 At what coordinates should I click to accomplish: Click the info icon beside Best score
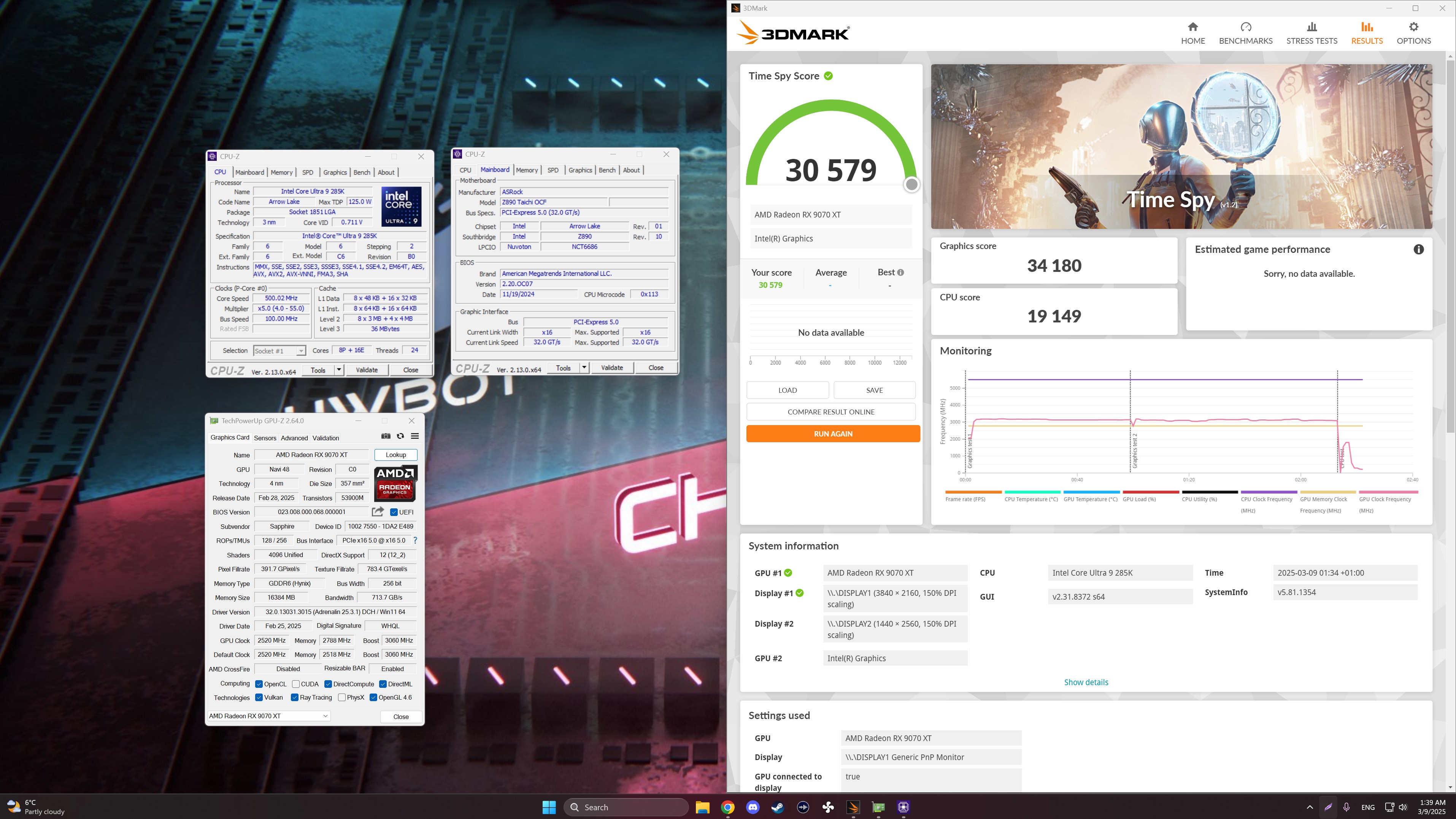(900, 273)
